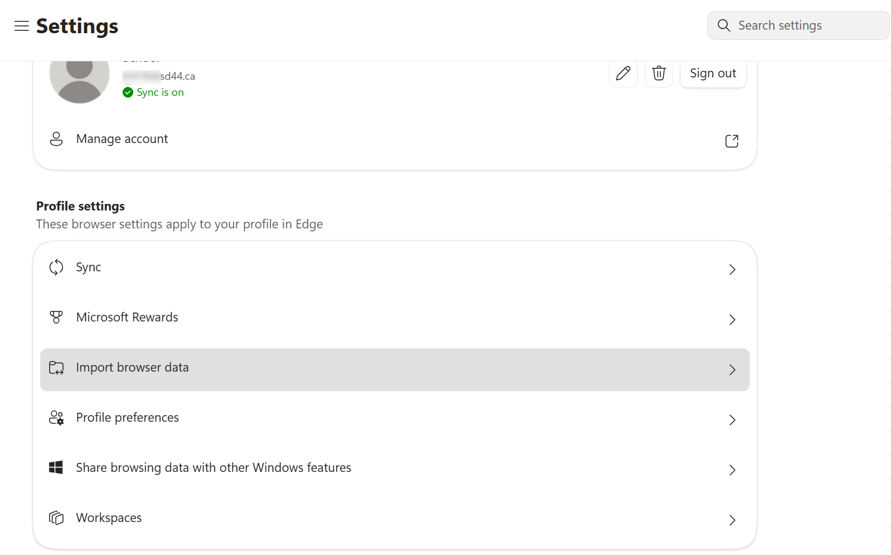Open Microsoft Rewards settings
This screenshot has width=891, height=555.
pyautogui.click(x=394, y=318)
